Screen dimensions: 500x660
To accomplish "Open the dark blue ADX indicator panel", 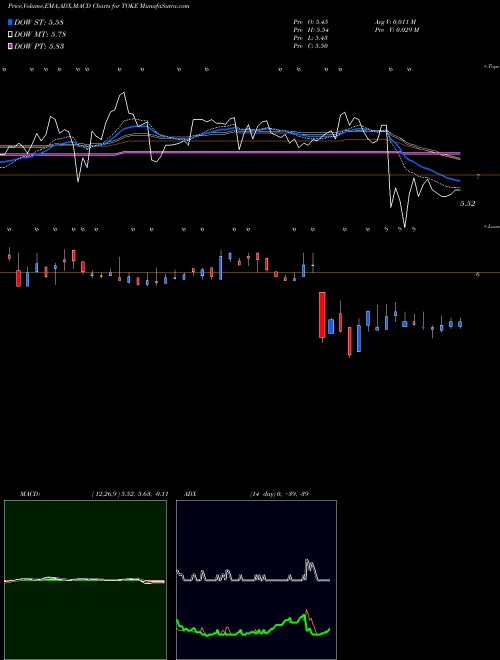I will (x=256, y=580).
